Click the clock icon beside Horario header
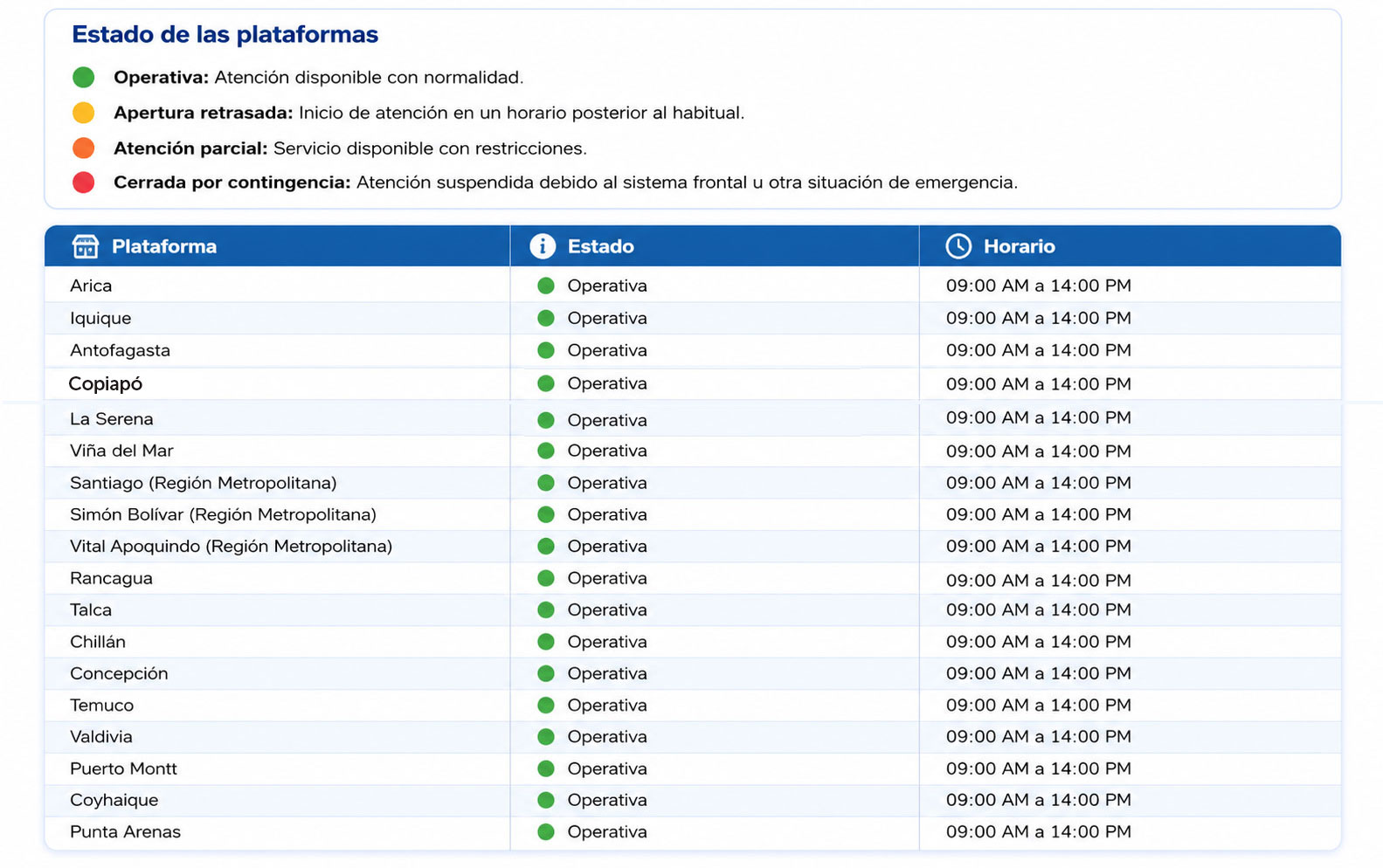The height and width of the screenshot is (868, 1383). 958,246
